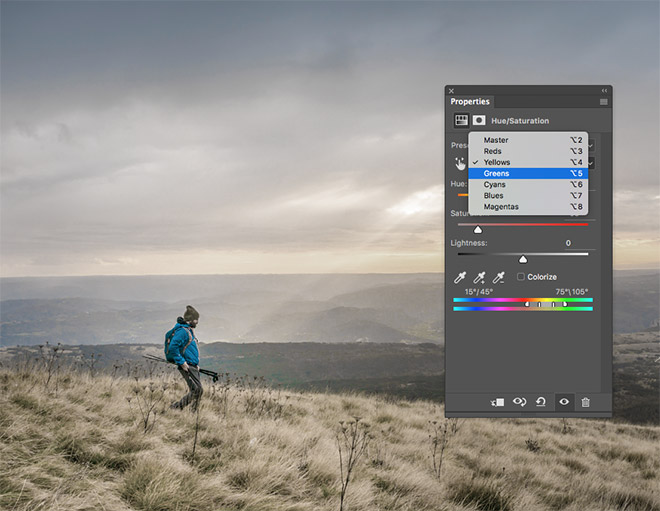Delete the adjustment layer with trash icon

tap(586, 401)
